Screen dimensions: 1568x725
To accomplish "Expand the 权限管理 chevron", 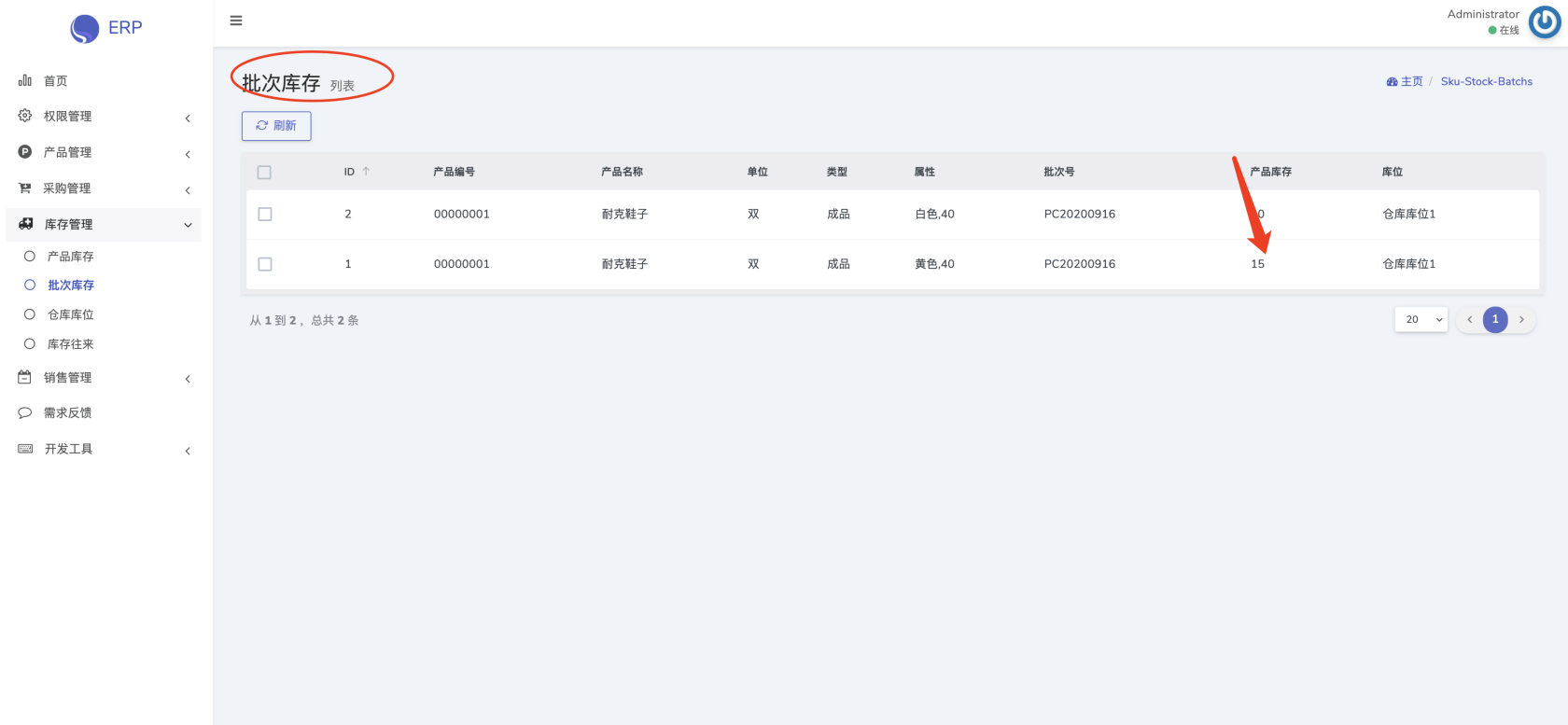I will (188, 118).
